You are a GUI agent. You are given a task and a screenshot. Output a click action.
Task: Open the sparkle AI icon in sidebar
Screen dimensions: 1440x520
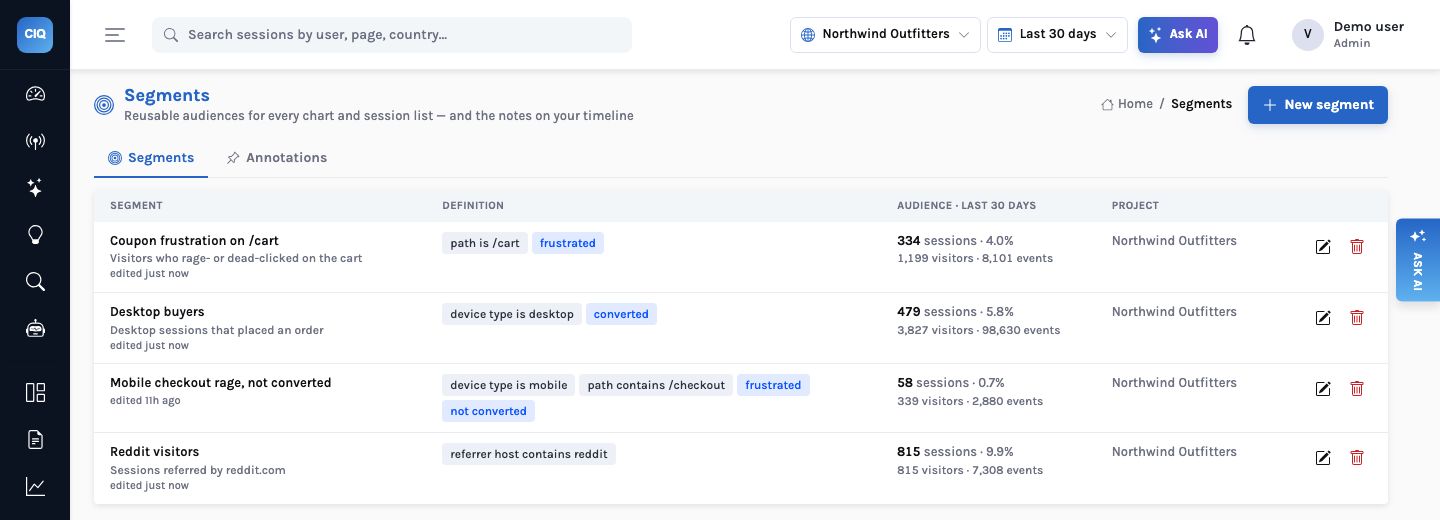[x=35, y=188]
